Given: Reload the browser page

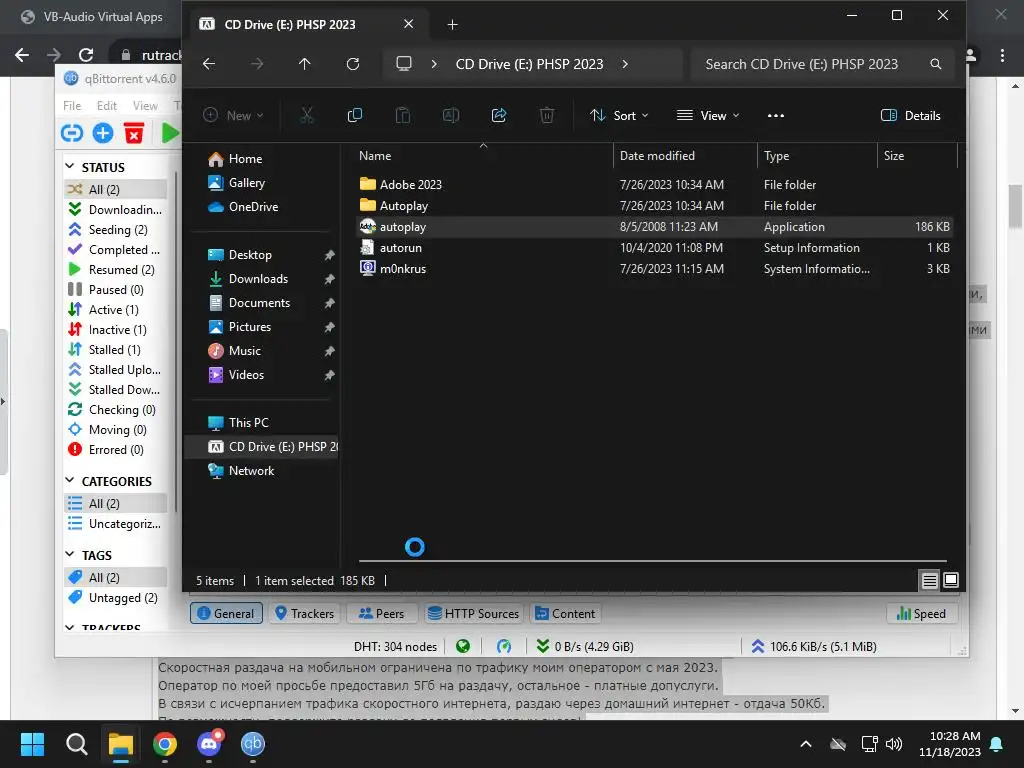Looking at the screenshot, I should coord(86,55).
